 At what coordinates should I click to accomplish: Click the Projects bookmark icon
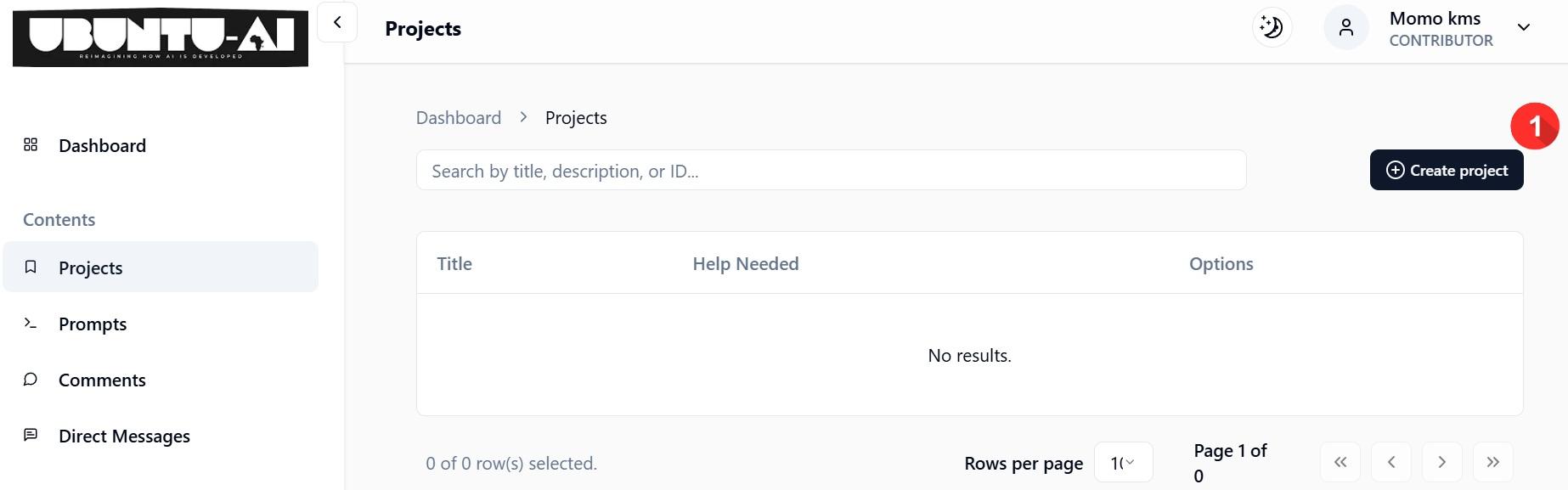point(31,267)
